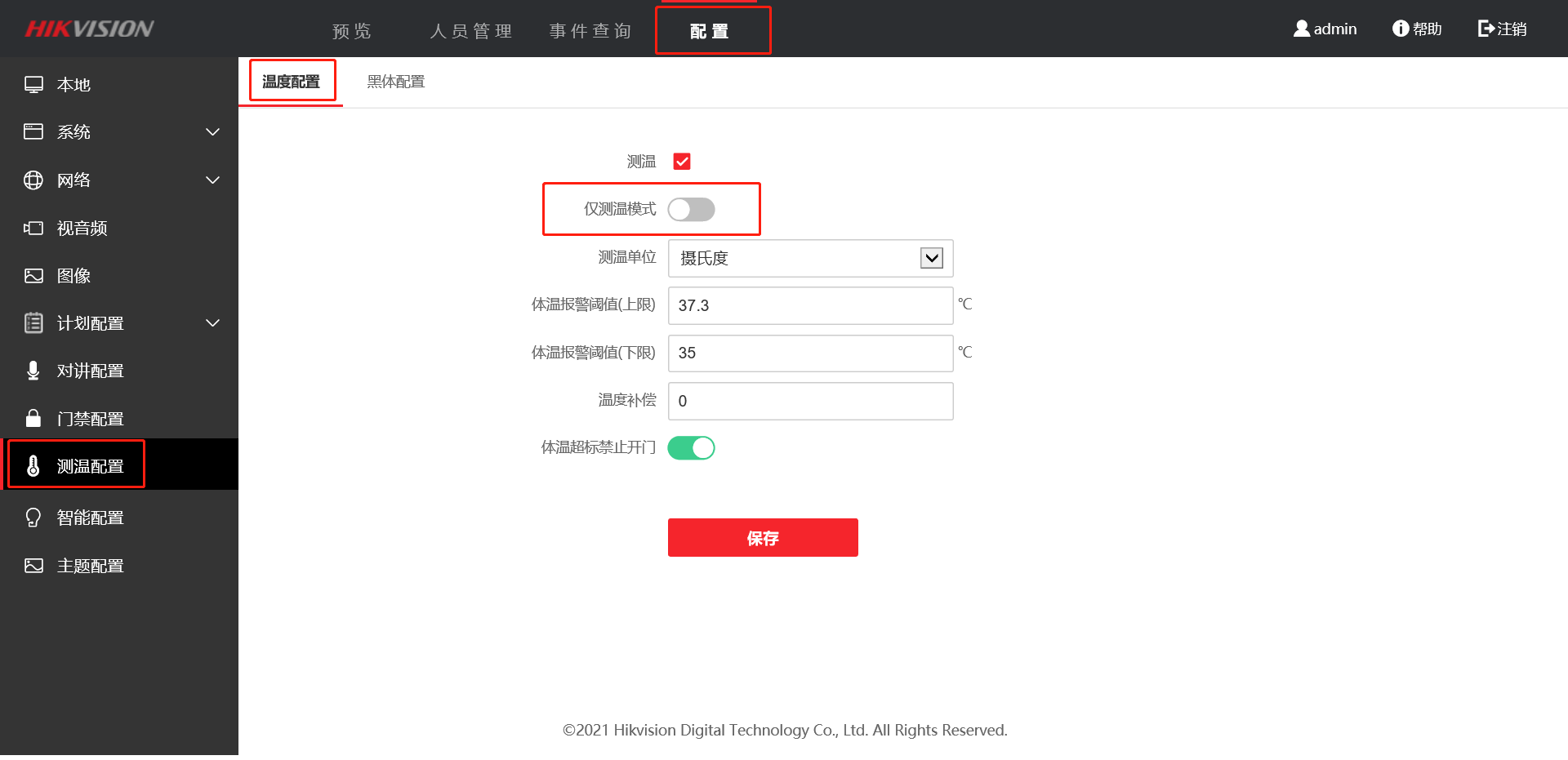Click the 视音频 camera icon
The height and width of the screenshot is (760, 1568).
[x=33, y=228]
